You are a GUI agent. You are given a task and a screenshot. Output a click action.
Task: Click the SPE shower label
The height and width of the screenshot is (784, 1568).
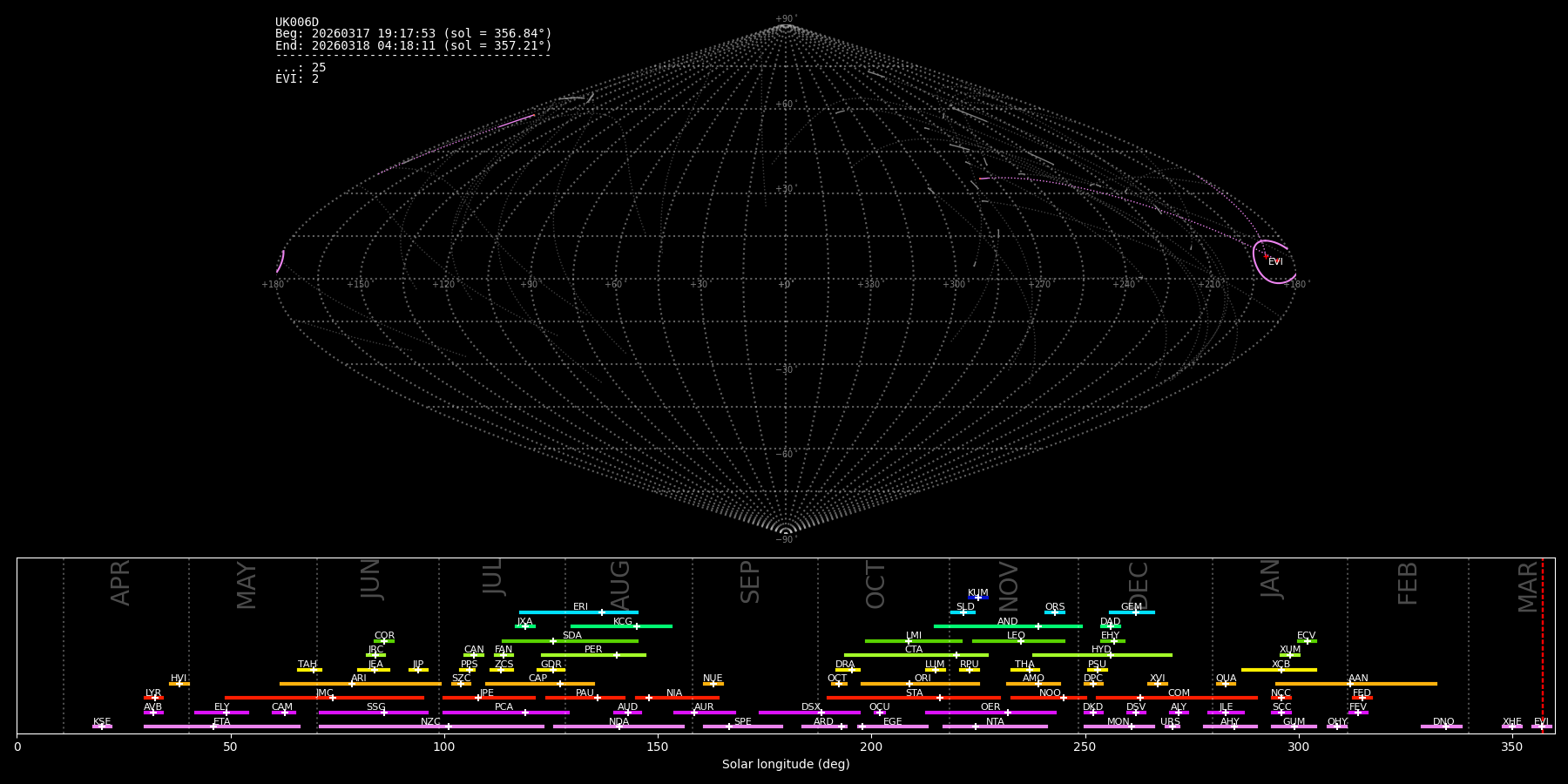[743, 721]
